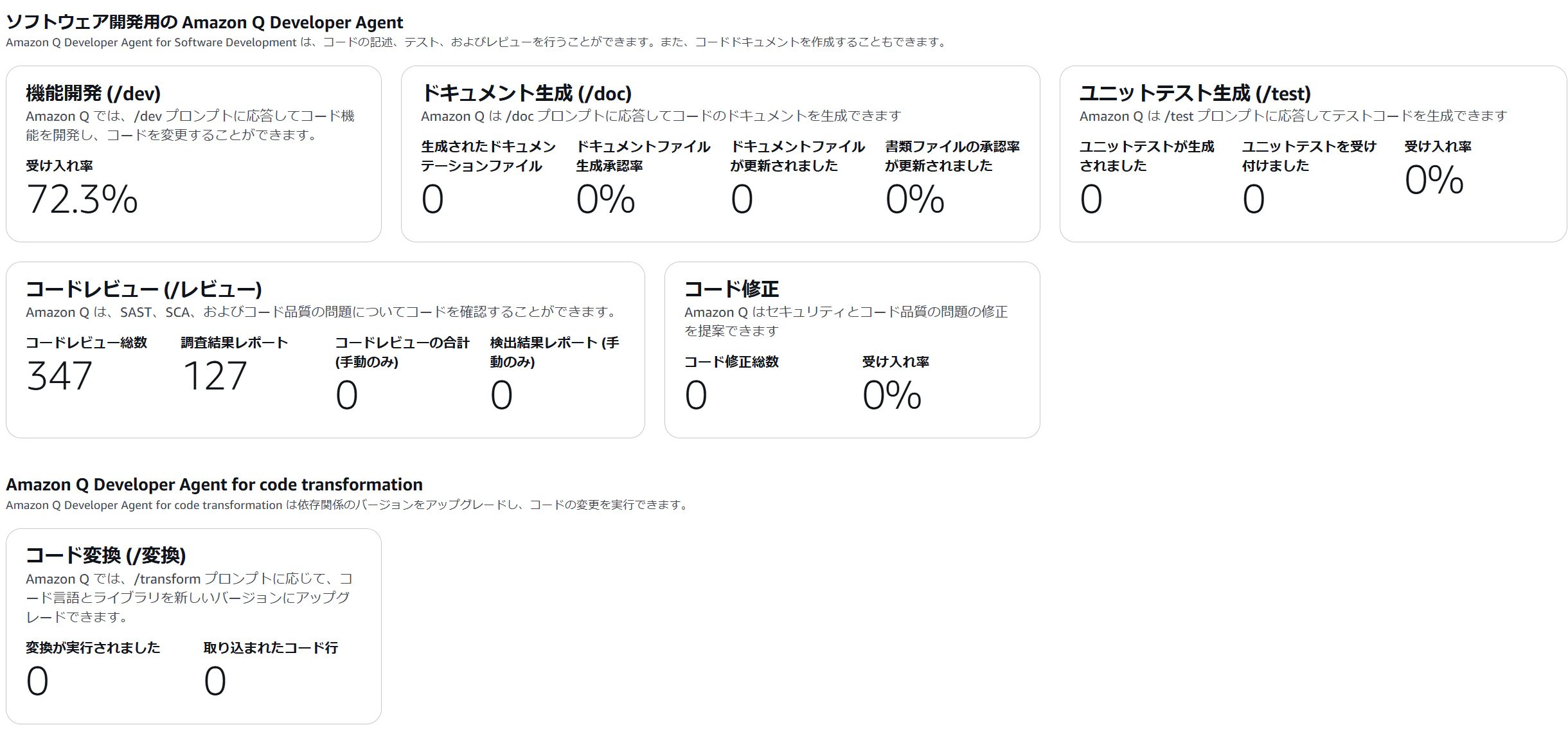Select the 0% acceptance rate in コード修正 card
Screen dimensions: 1568x734
[x=892, y=395]
